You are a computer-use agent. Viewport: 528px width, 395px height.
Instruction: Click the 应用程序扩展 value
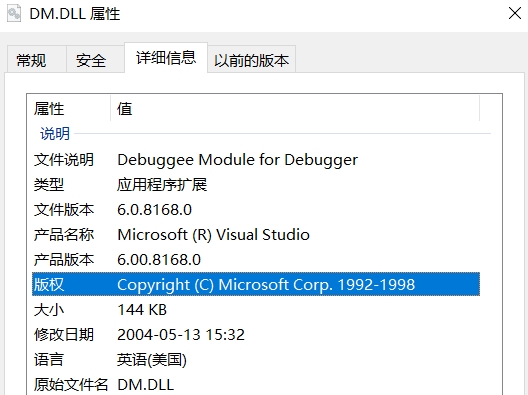(162, 185)
